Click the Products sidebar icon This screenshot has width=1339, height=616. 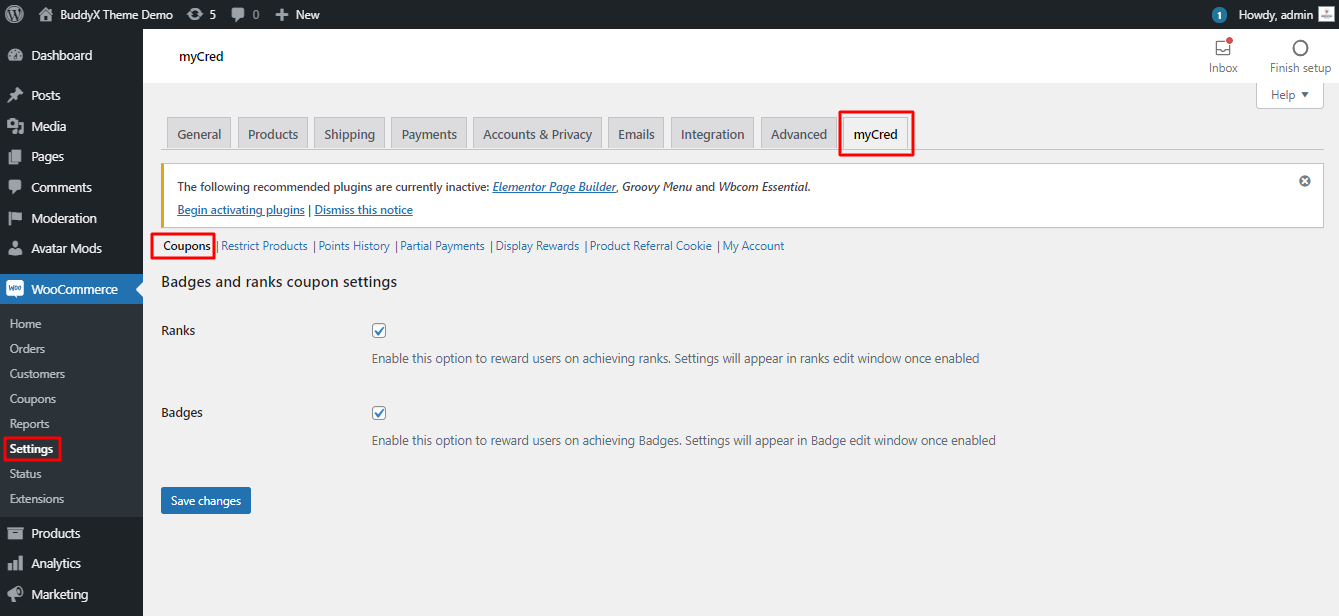(x=15, y=533)
